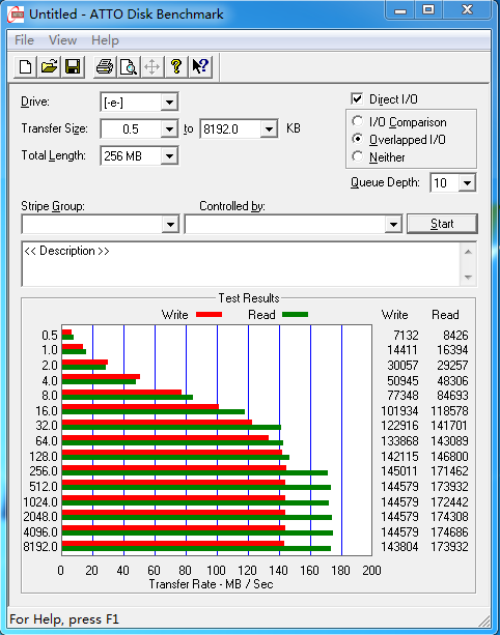This screenshot has height=635, width=500.
Task: Click the 'For Help, press F1' status text
Action: pos(64,619)
